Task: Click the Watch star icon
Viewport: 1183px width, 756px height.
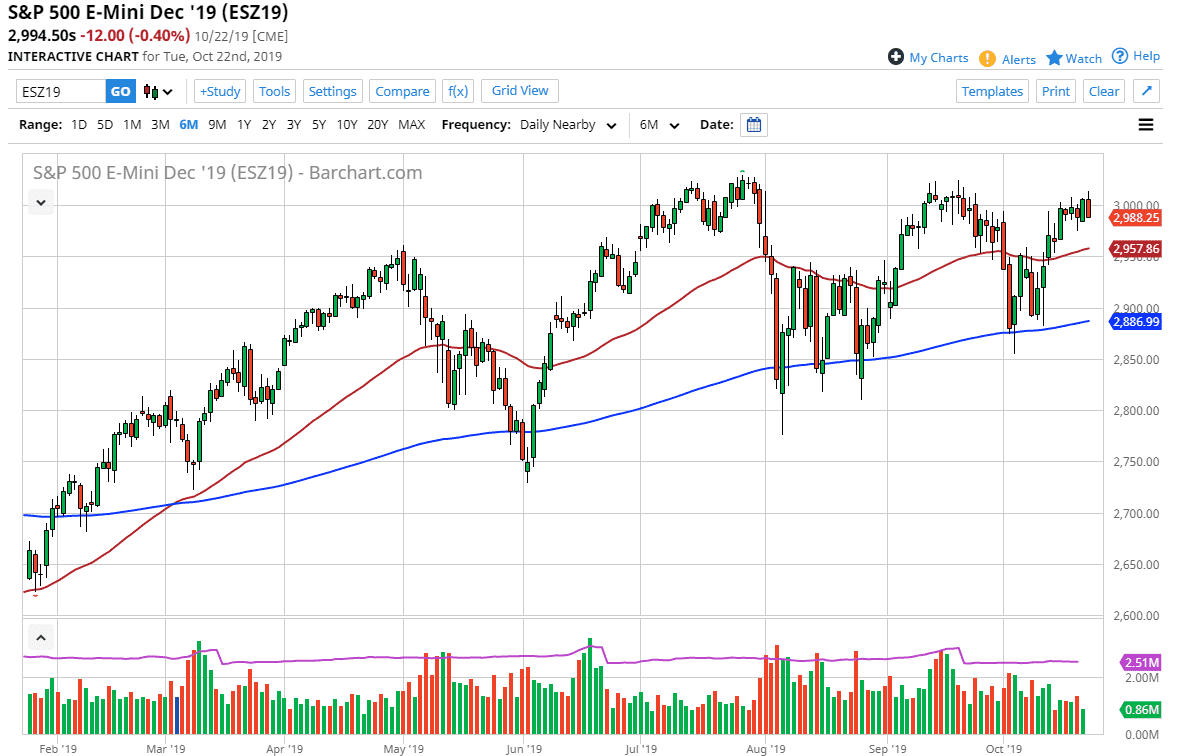Action: coord(1056,58)
